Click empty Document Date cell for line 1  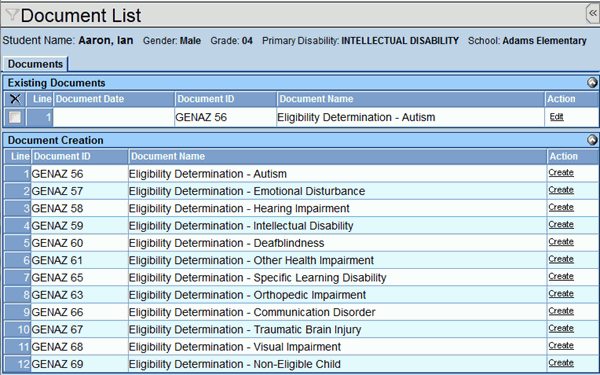[114, 117]
